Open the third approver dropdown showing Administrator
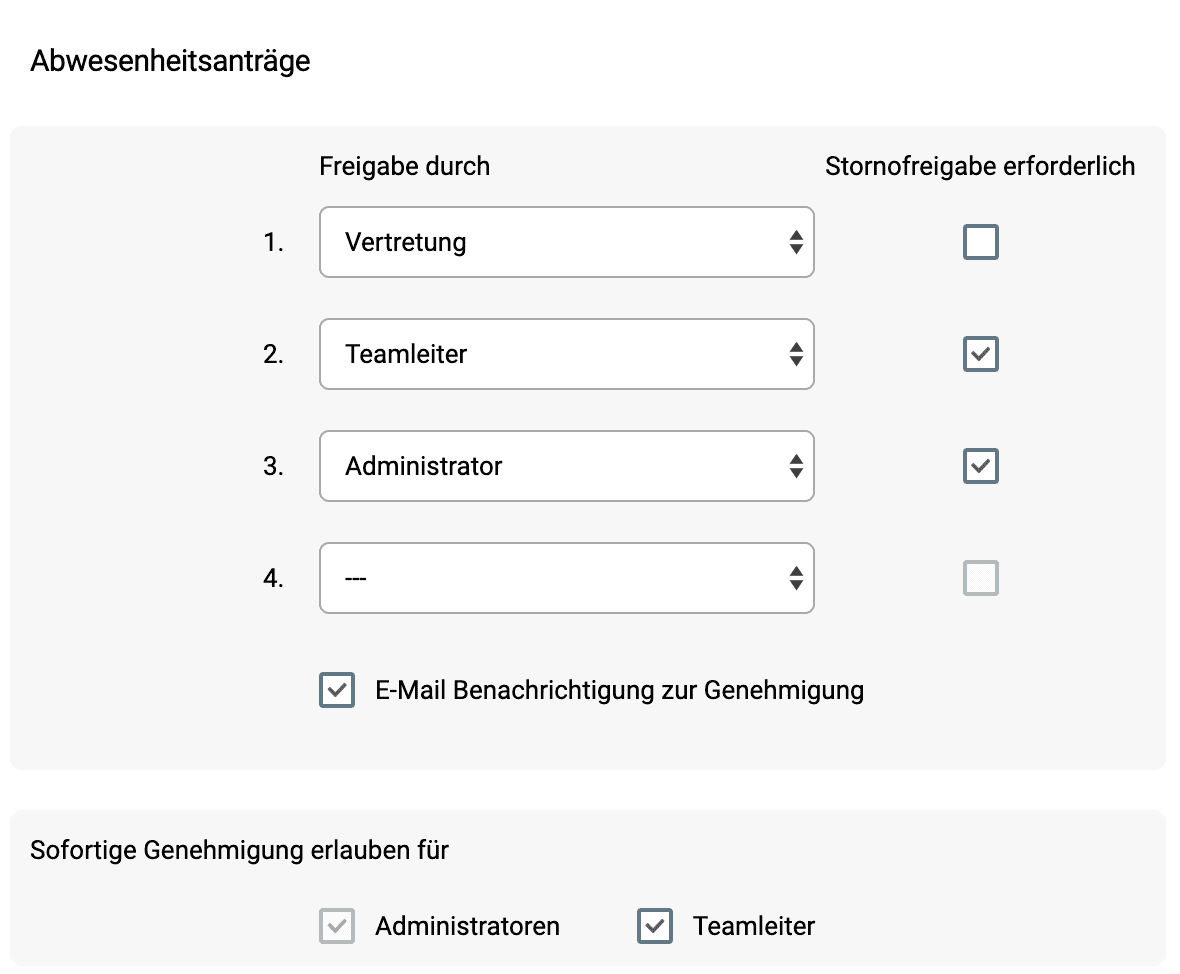 click(x=566, y=466)
